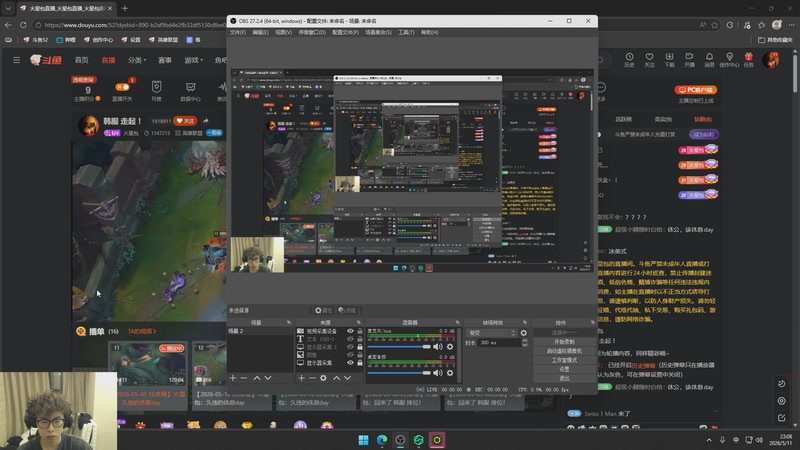Image resolution: width=800 pixels, height=450 pixels.
Task: Adjust the 麦克风/Aux volume slider
Action: 399,347
